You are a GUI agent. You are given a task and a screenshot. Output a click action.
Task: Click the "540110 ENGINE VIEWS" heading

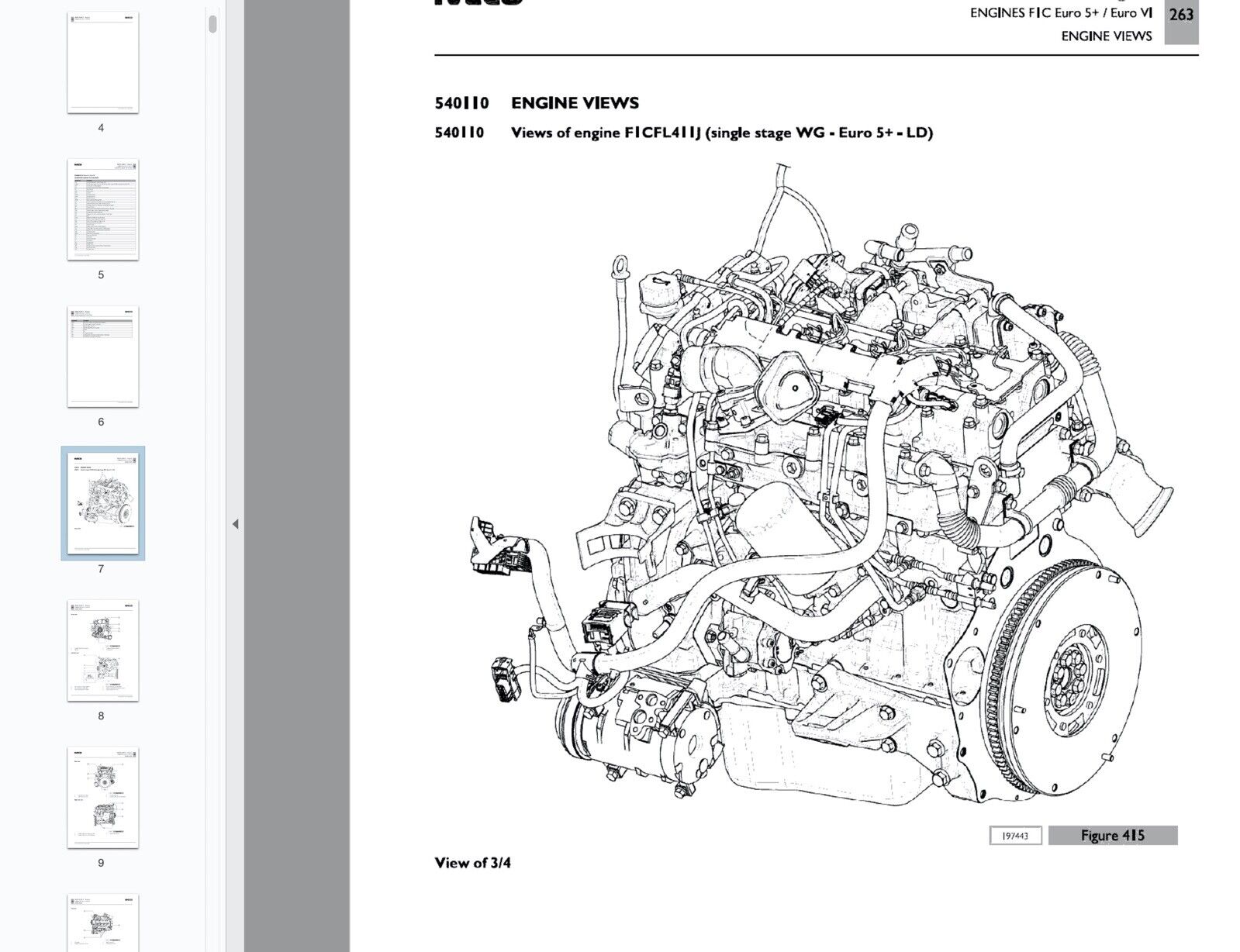point(537,103)
